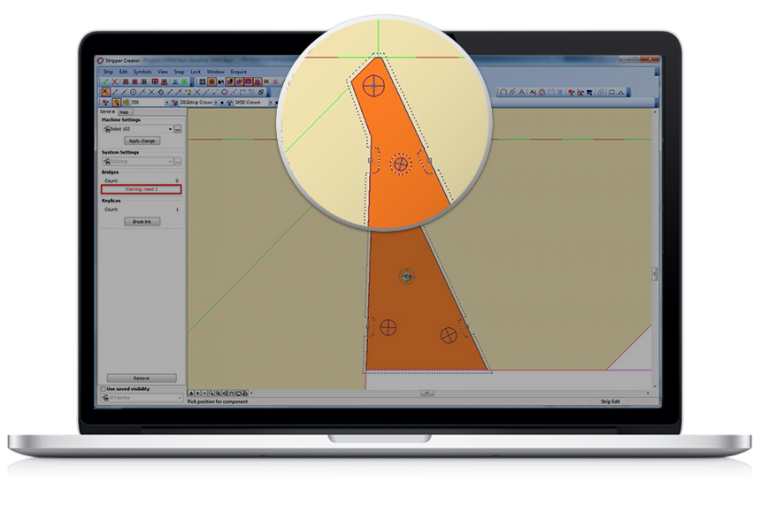Open the DSGstrip Crown dropdown
Screen dimensions: 768x512
(216, 102)
